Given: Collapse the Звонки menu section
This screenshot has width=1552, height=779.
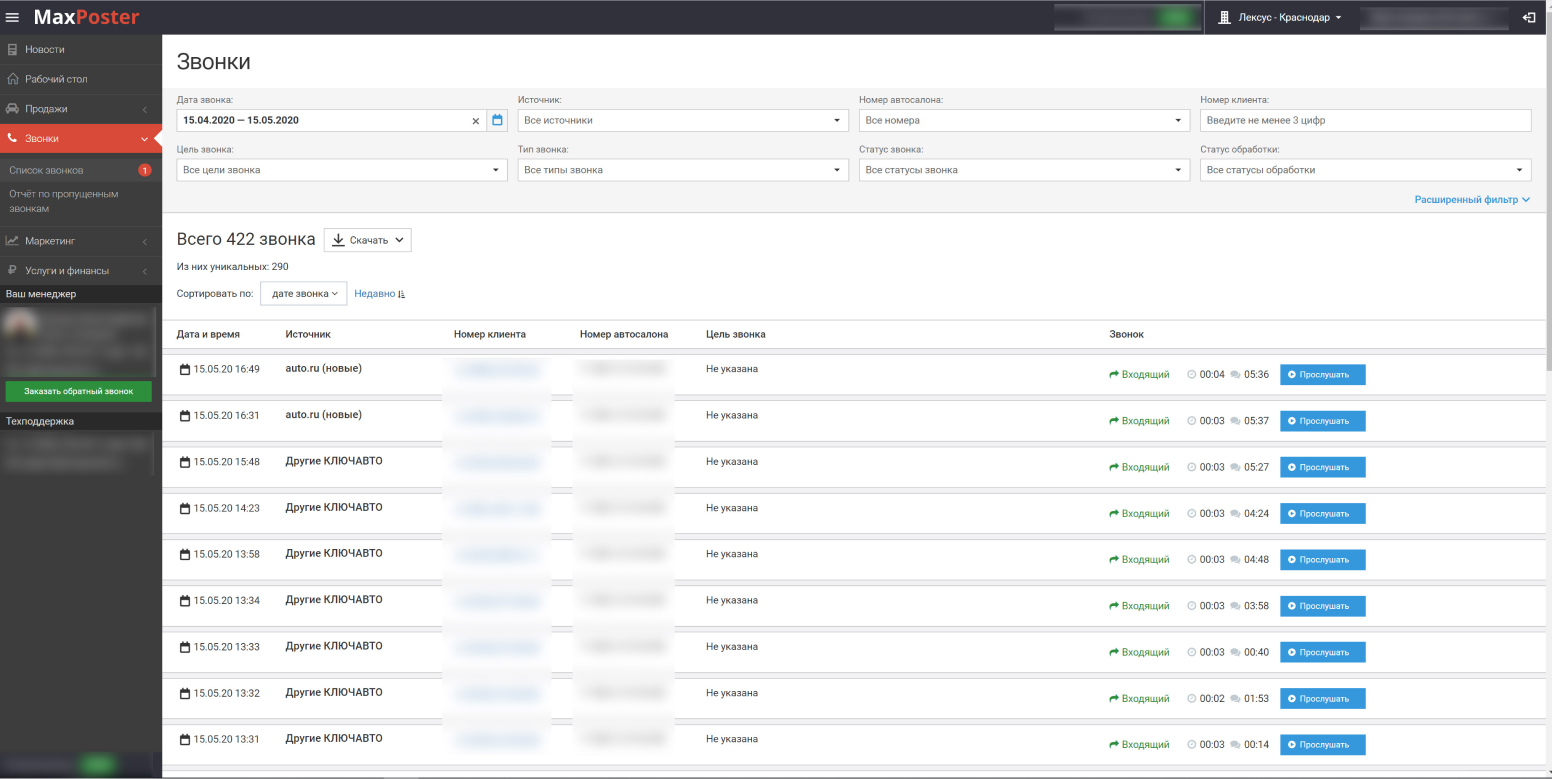Looking at the screenshot, I should [x=81, y=138].
